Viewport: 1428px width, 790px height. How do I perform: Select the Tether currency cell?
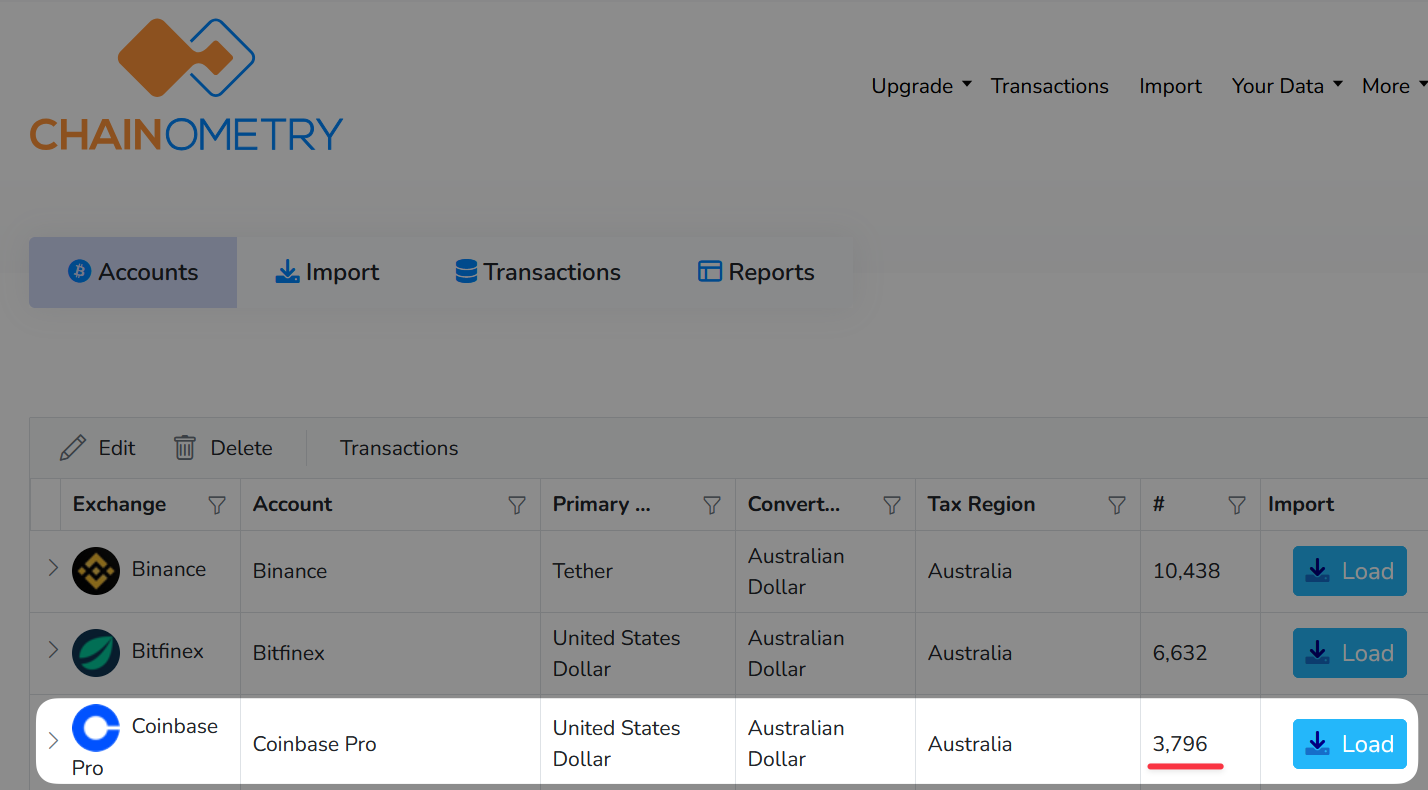[x=638, y=571]
